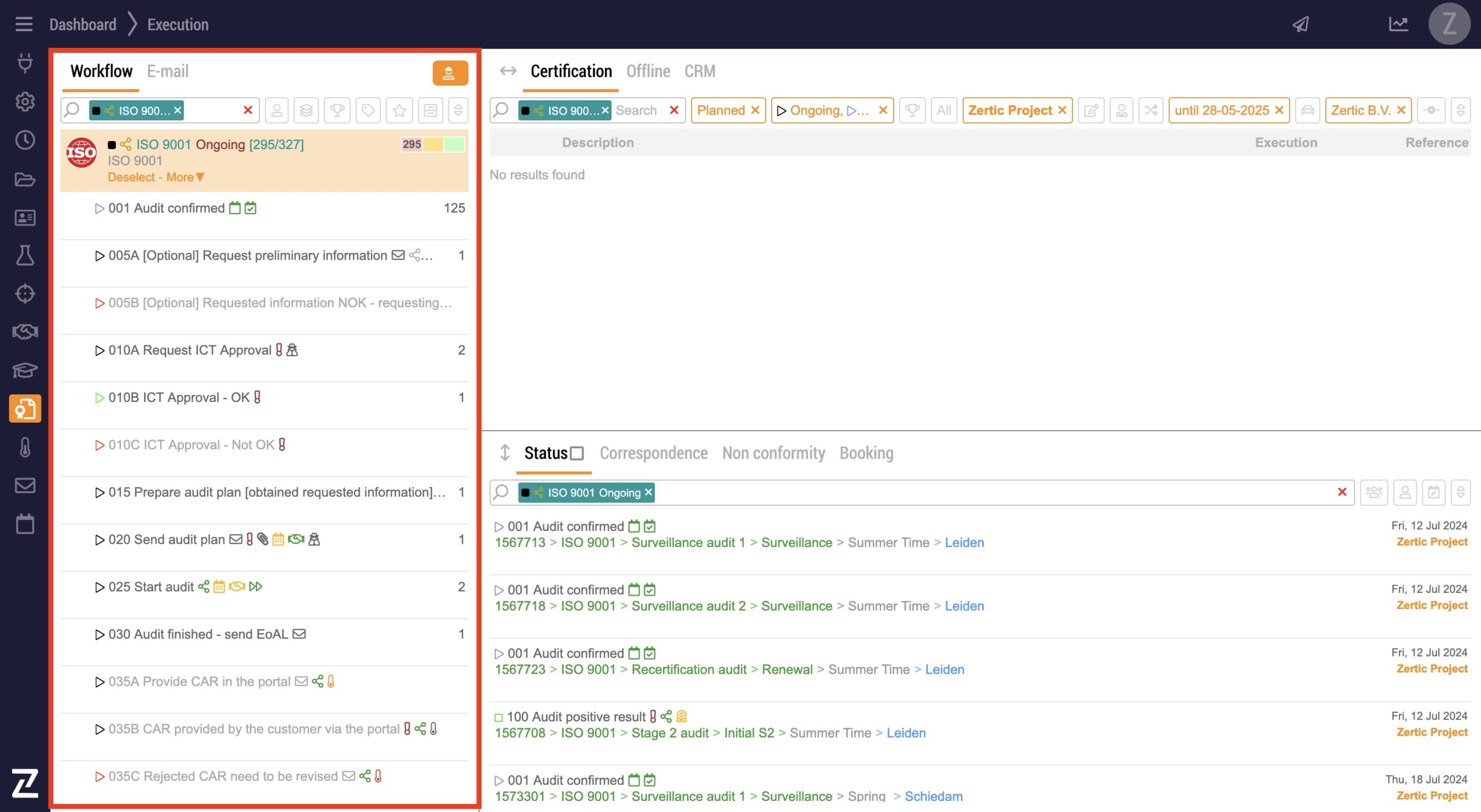This screenshot has width=1481, height=812.
Task: Remove the Planned filter chip
Action: click(755, 110)
